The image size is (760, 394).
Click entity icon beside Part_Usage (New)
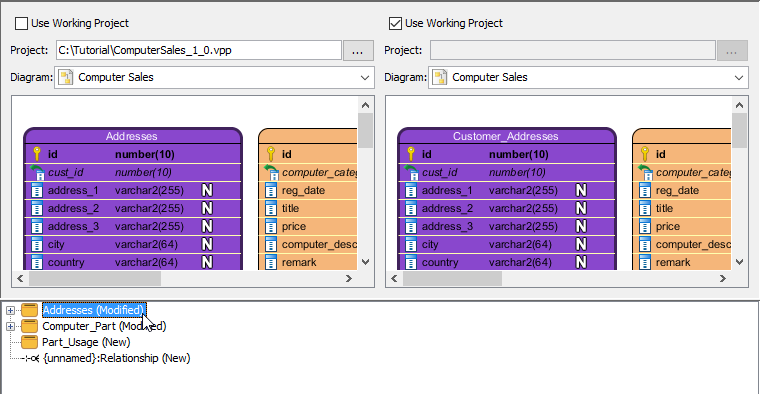[x=30, y=342]
